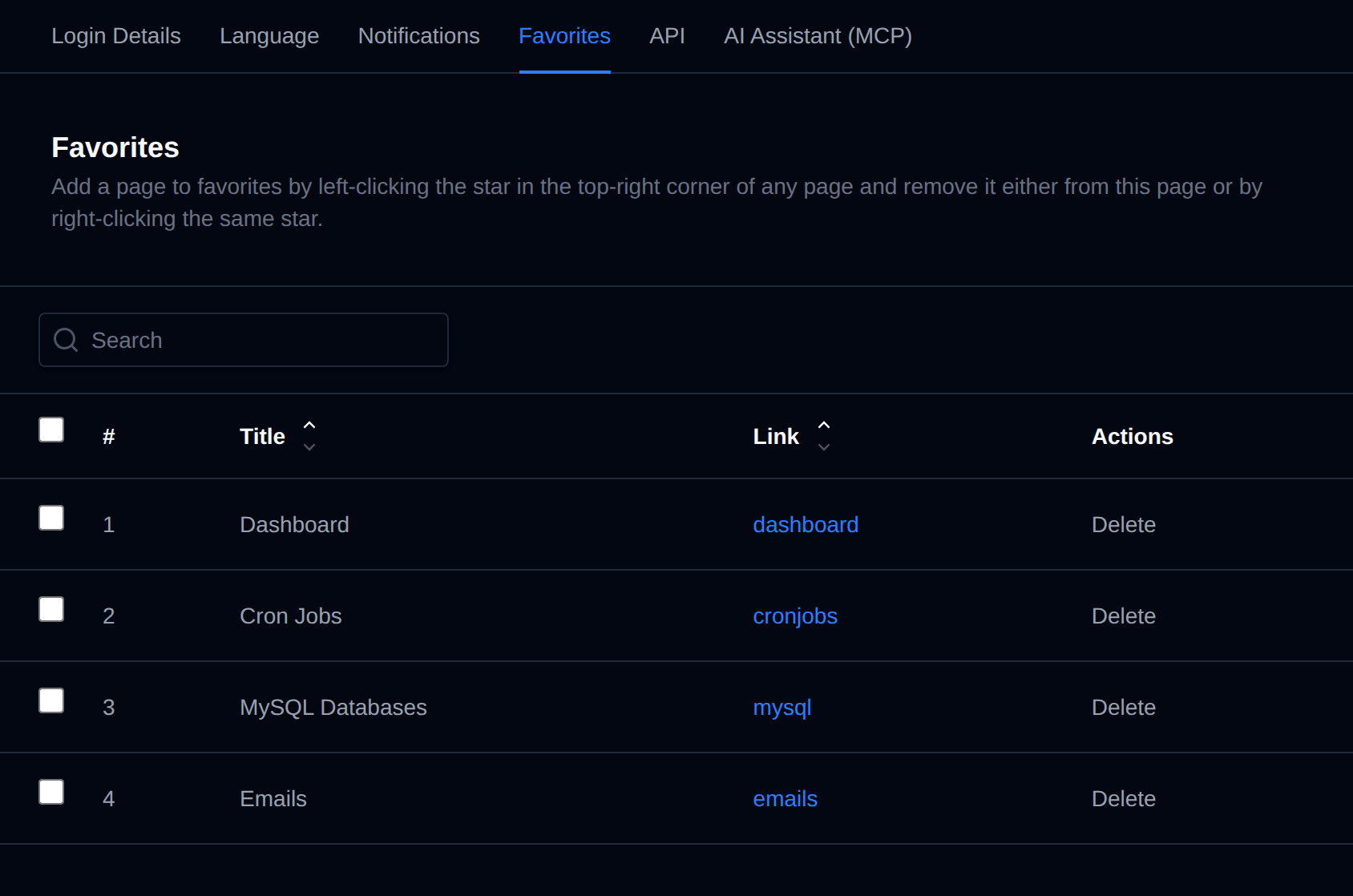Image resolution: width=1353 pixels, height=896 pixels.
Task: Click the Cron Jobs title cell
Action: [x=291, y=616]
